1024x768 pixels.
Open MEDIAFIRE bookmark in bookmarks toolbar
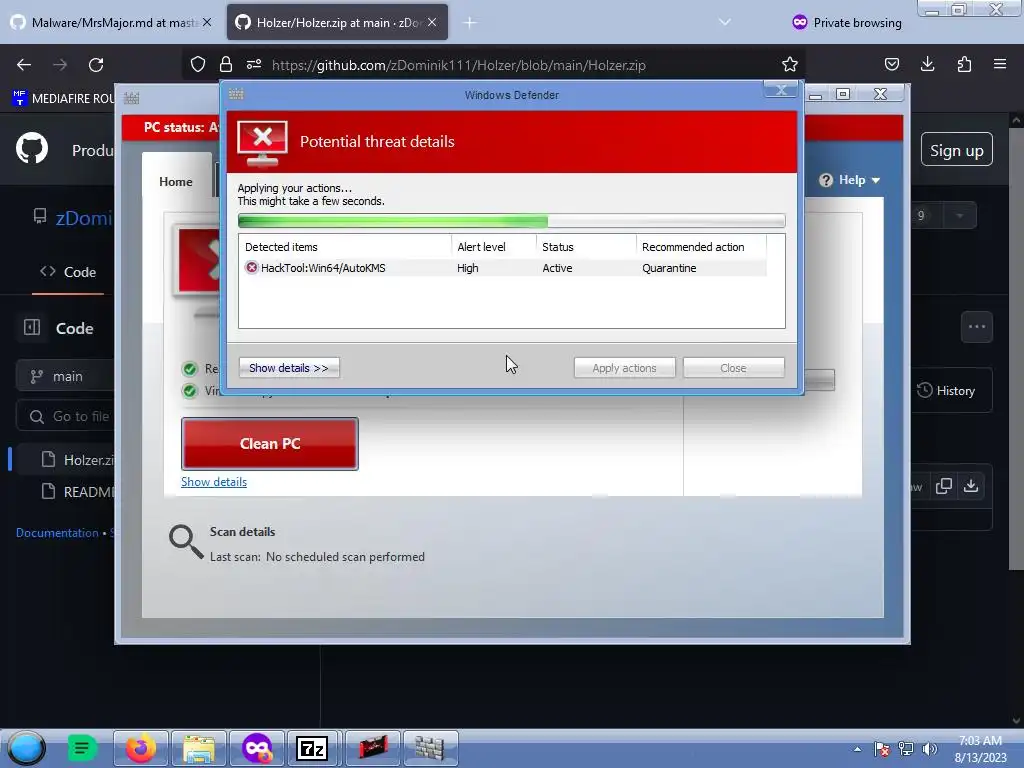[x=63, y=99]
